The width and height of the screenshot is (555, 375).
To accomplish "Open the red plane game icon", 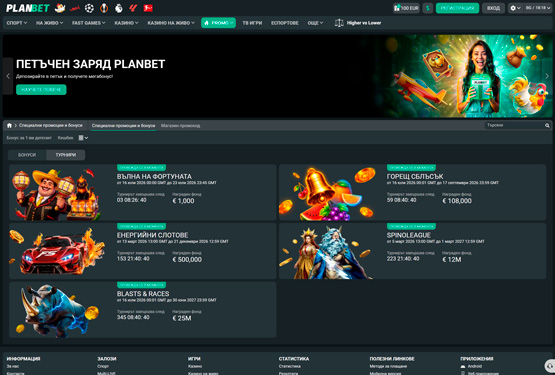I will click(74, 8).
